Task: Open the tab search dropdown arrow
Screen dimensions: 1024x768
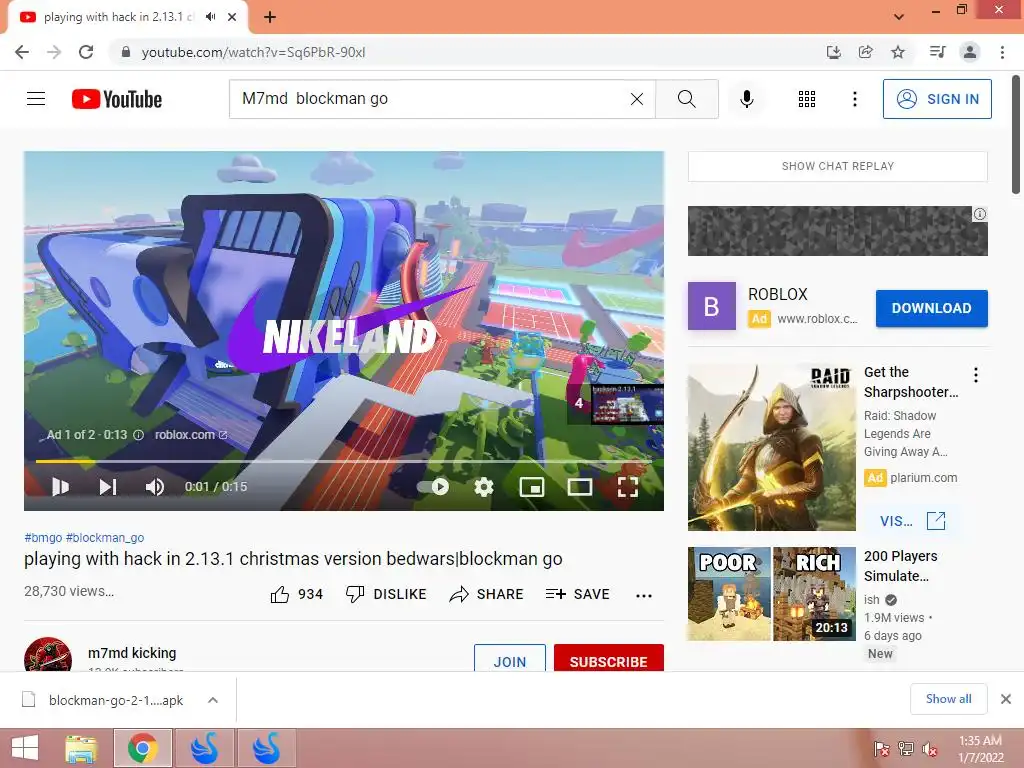Action: (899, 17)
